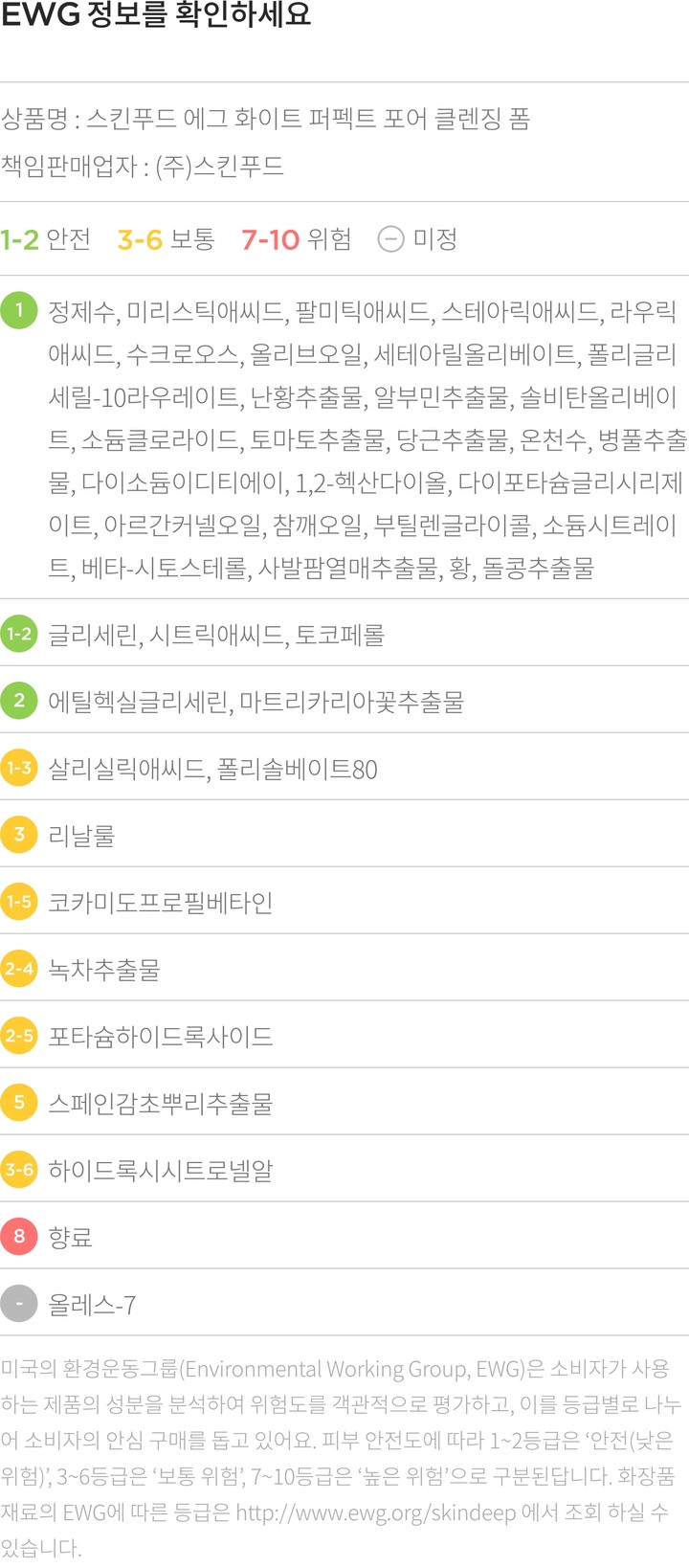Click the EWG 정보를 확인하세요 heading
This screenshot has height=1568, width=689.
tap(156, 16)
